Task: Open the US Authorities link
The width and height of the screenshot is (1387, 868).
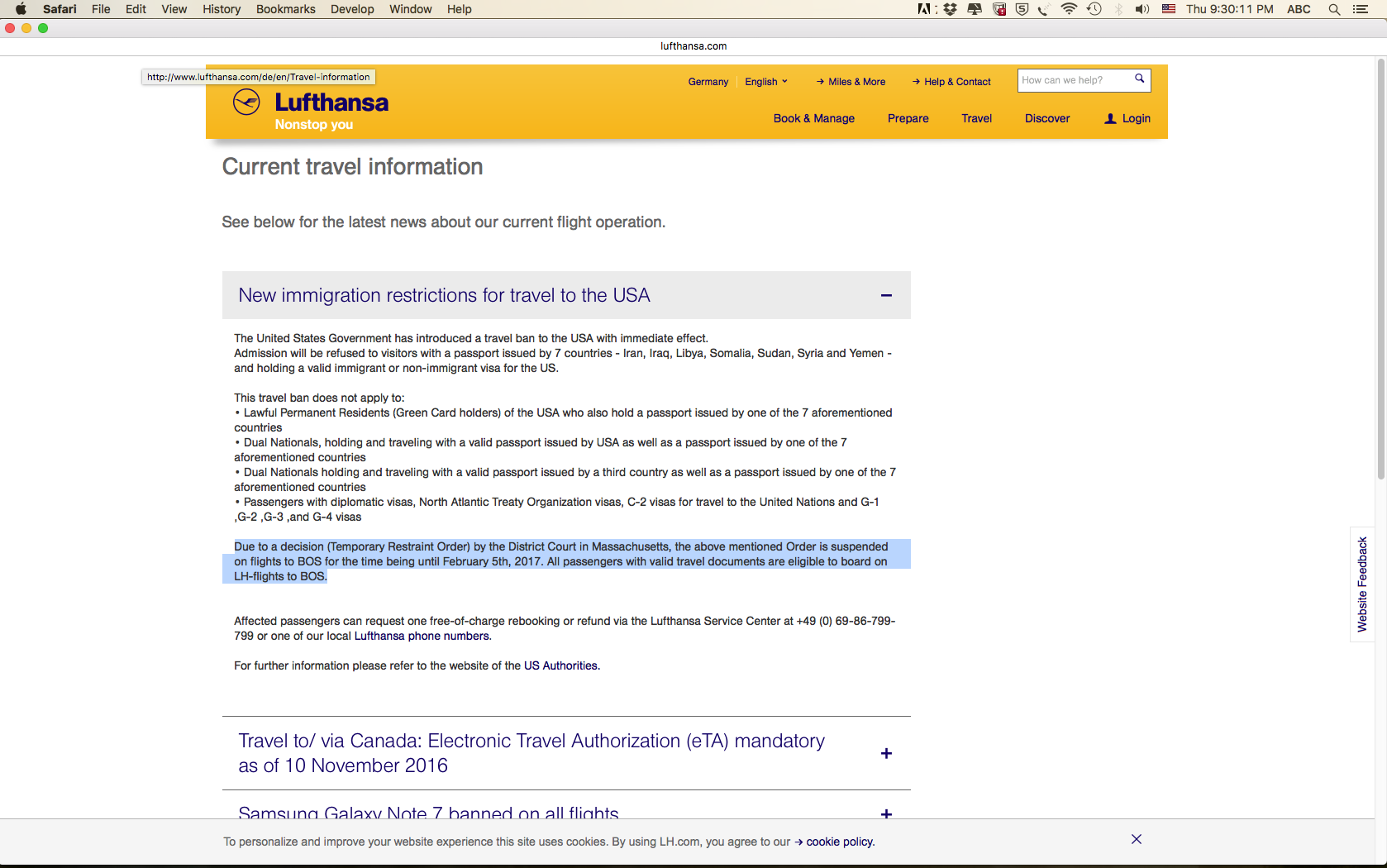Action: coord(560,665)
